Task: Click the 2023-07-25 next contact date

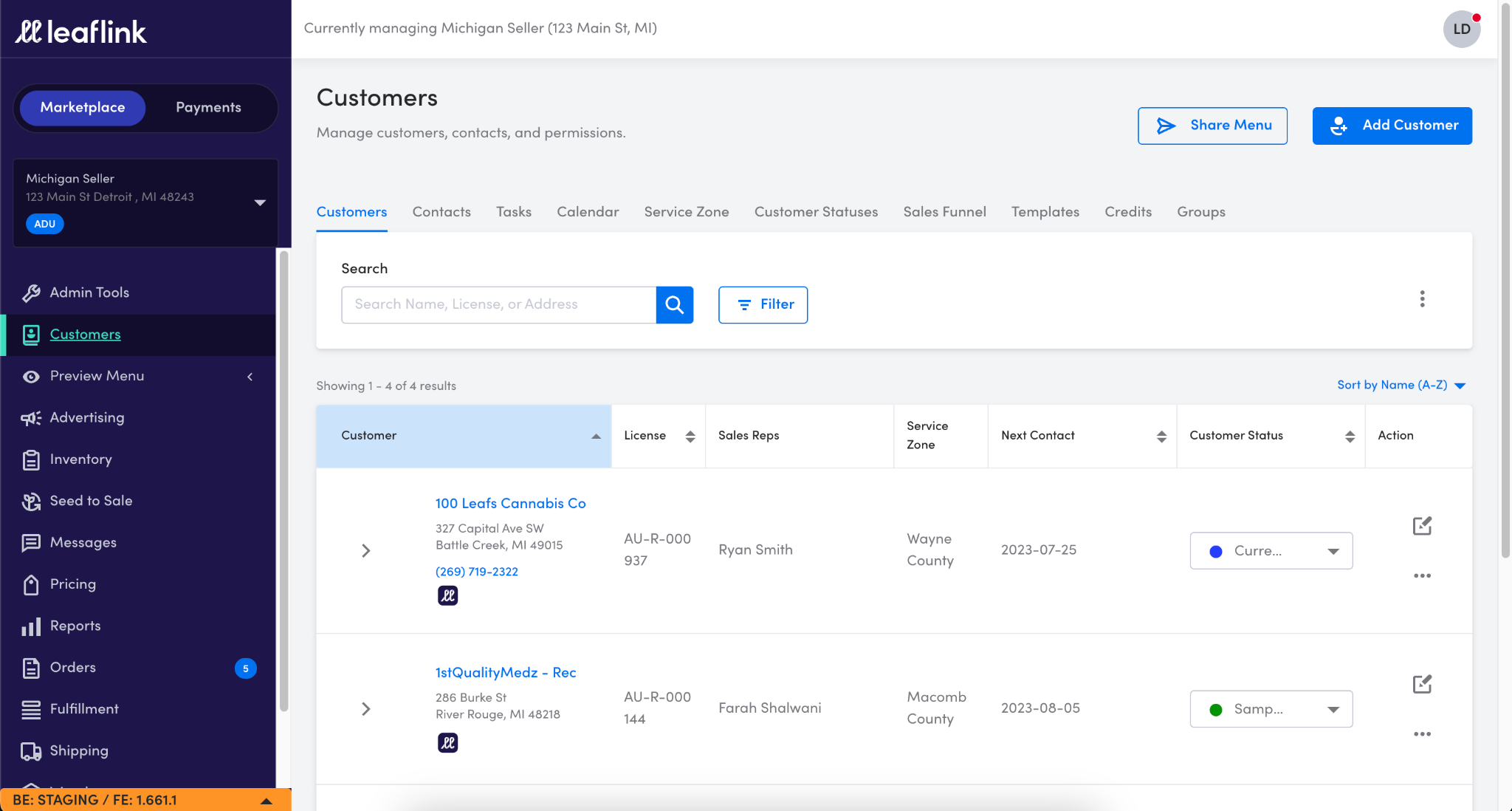Action: coord(1038,550)
